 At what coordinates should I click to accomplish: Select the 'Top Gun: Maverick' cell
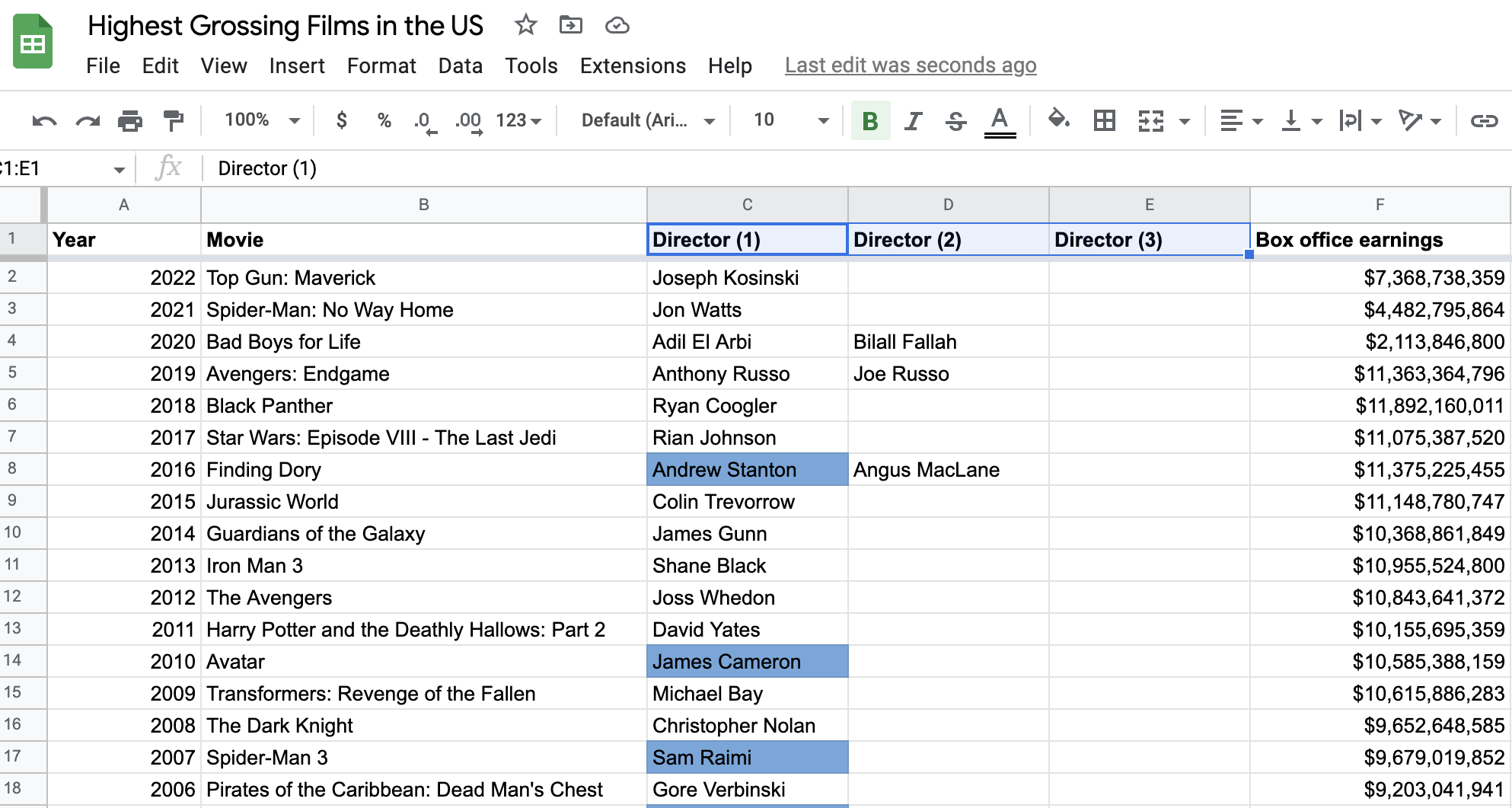[x=424, y=277]
